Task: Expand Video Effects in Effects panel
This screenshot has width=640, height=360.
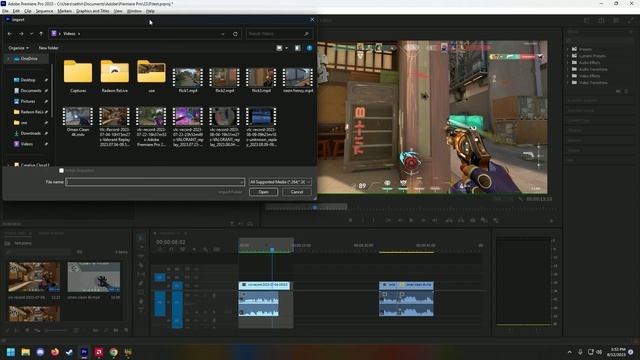Action: tap(568, 76)
